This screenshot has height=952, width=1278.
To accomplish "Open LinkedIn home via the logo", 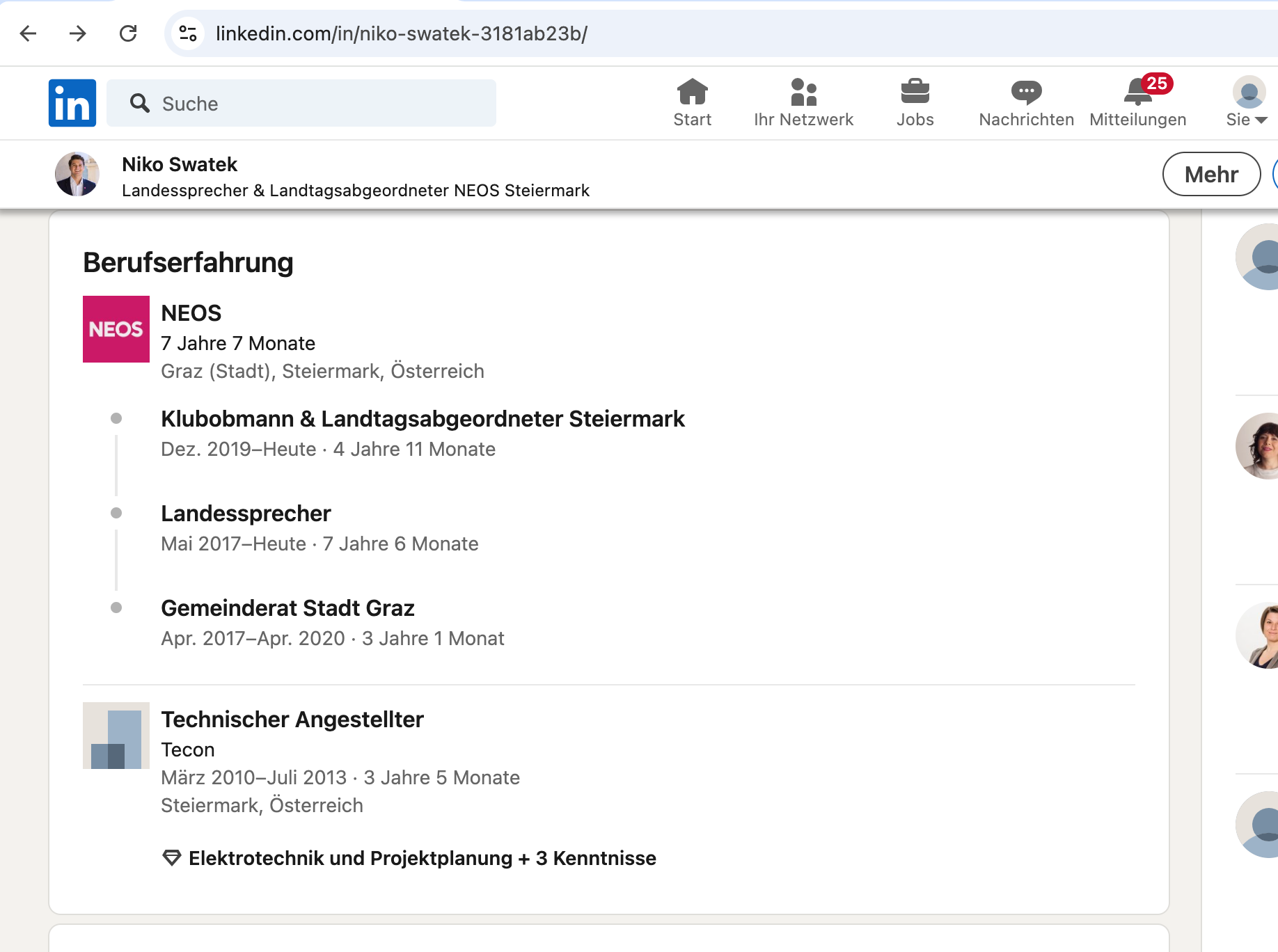I will (x=72, y=103).
